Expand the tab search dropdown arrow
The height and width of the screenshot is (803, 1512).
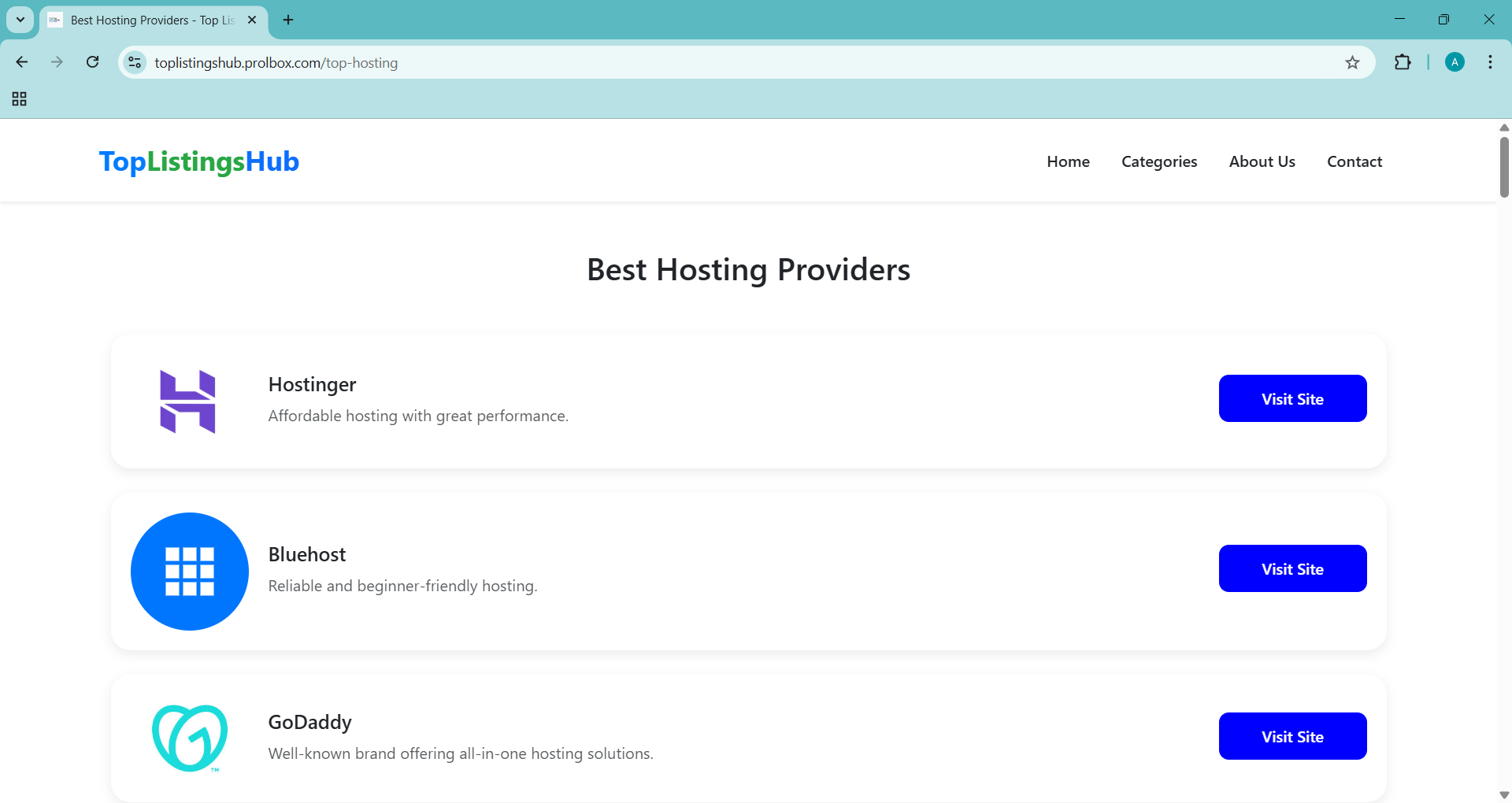point(20,20)
